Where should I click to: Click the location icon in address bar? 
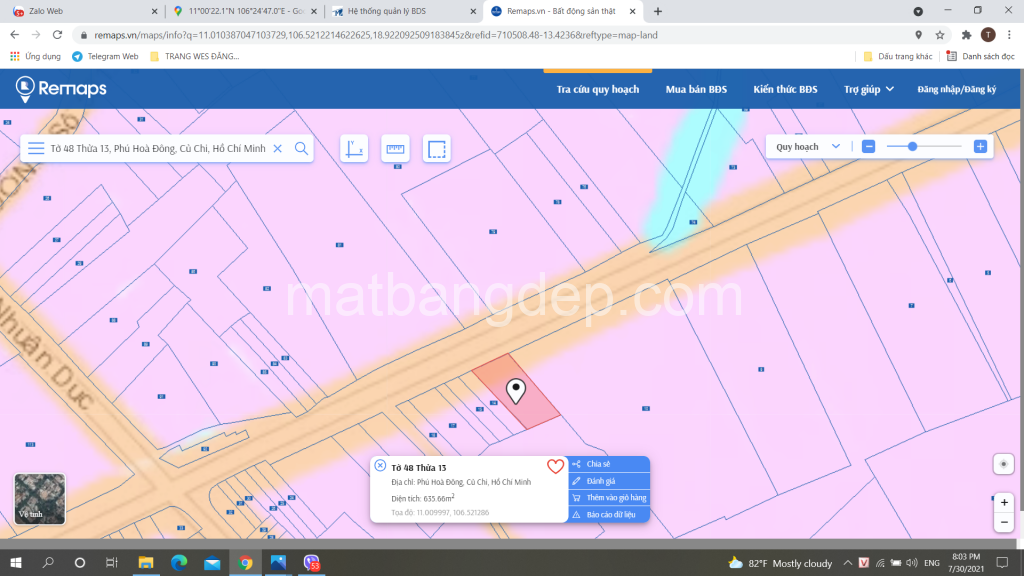click(918, 35)
